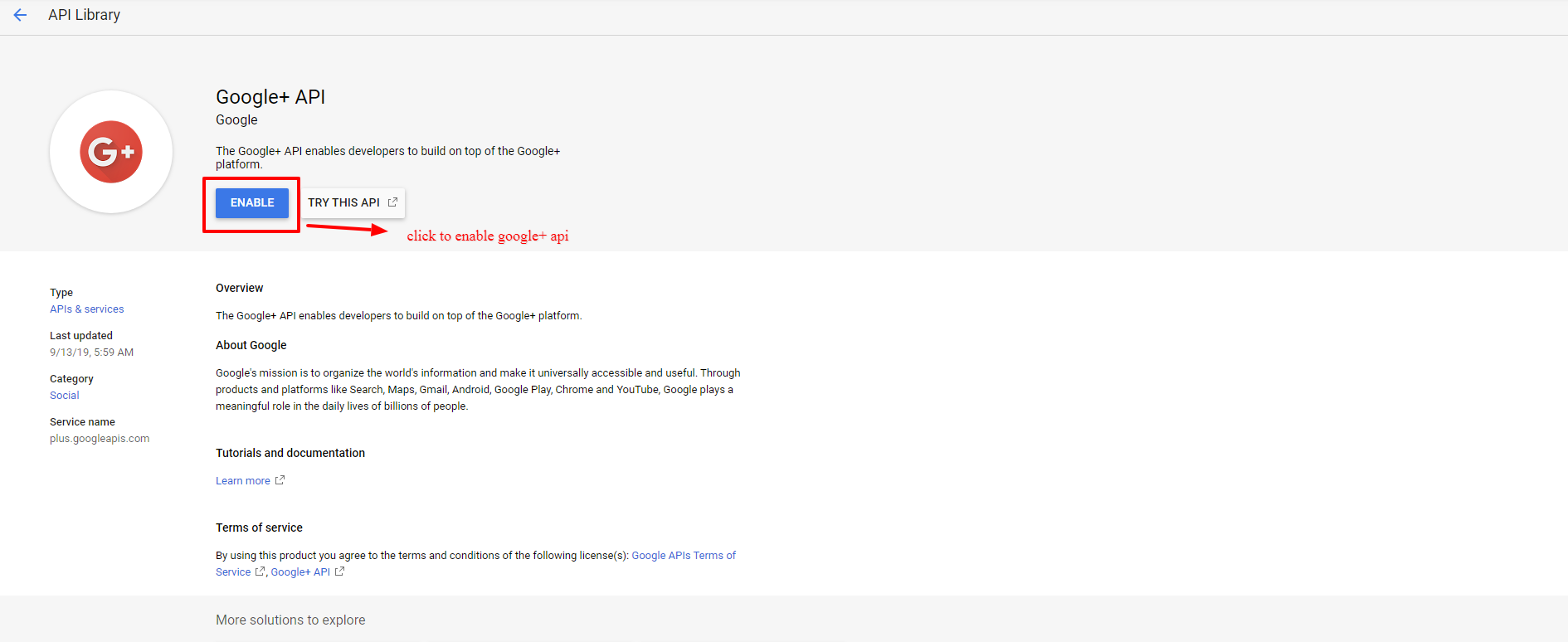Click the back arrow beside API Library
This screenshot has height=642, width=1568.
pos(20,15)
